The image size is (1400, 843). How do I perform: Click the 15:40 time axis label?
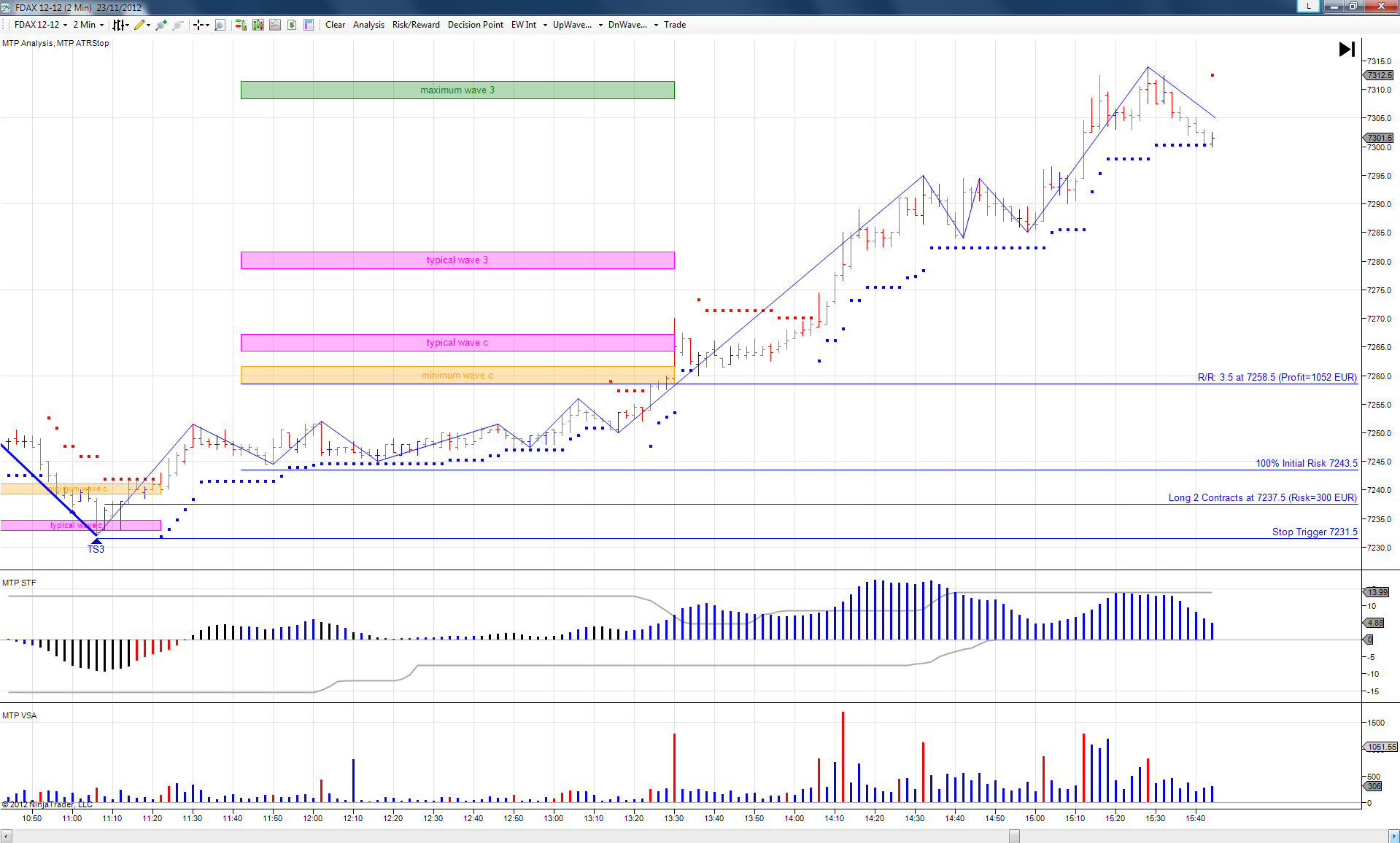1196,818
